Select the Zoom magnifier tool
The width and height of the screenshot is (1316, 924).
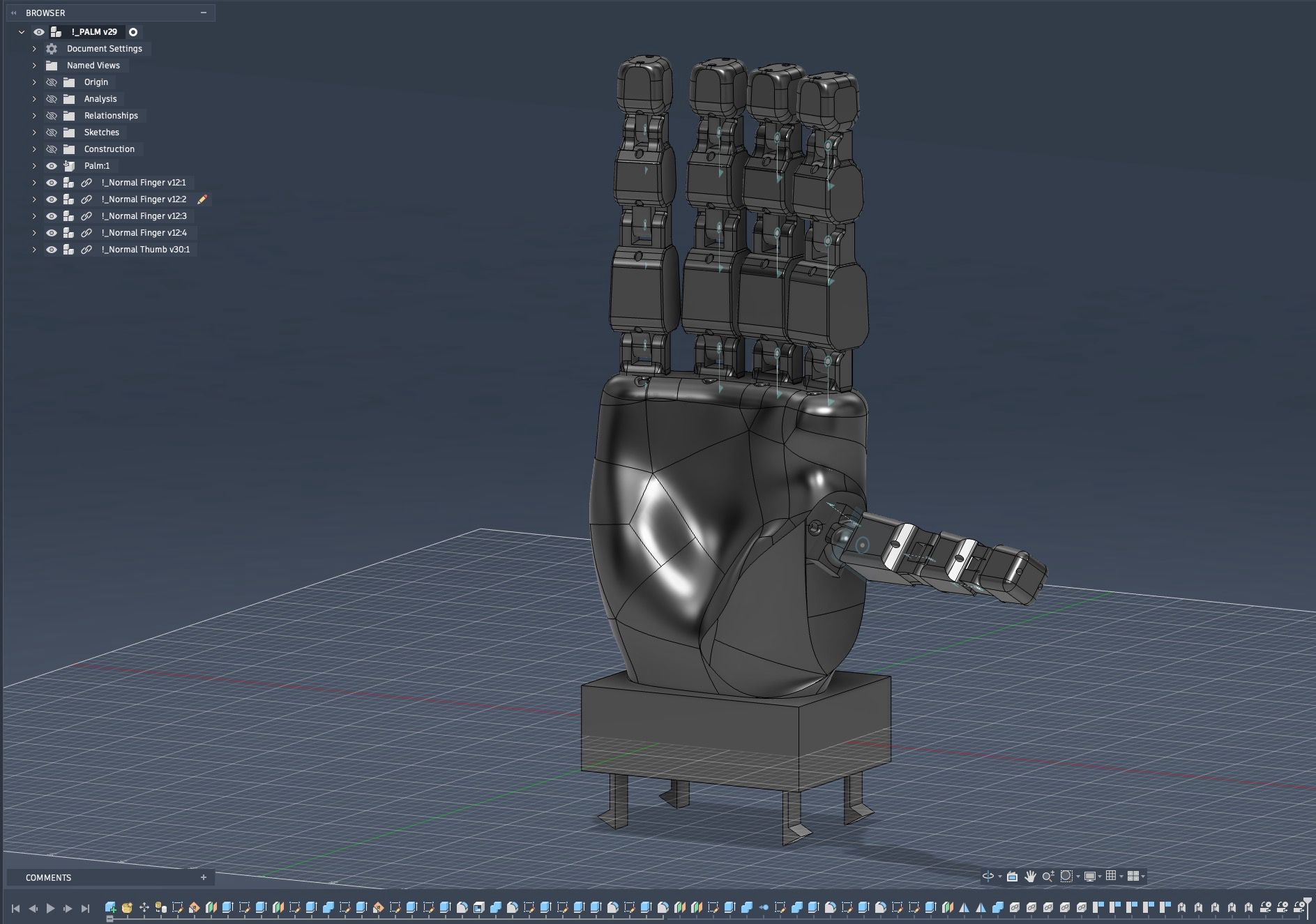[x=1047, y=876]
